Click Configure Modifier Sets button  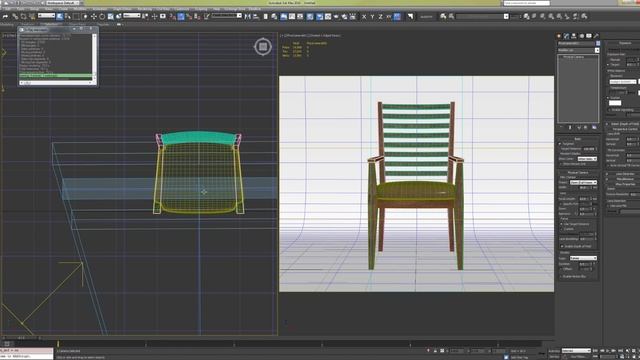point(594,127)
